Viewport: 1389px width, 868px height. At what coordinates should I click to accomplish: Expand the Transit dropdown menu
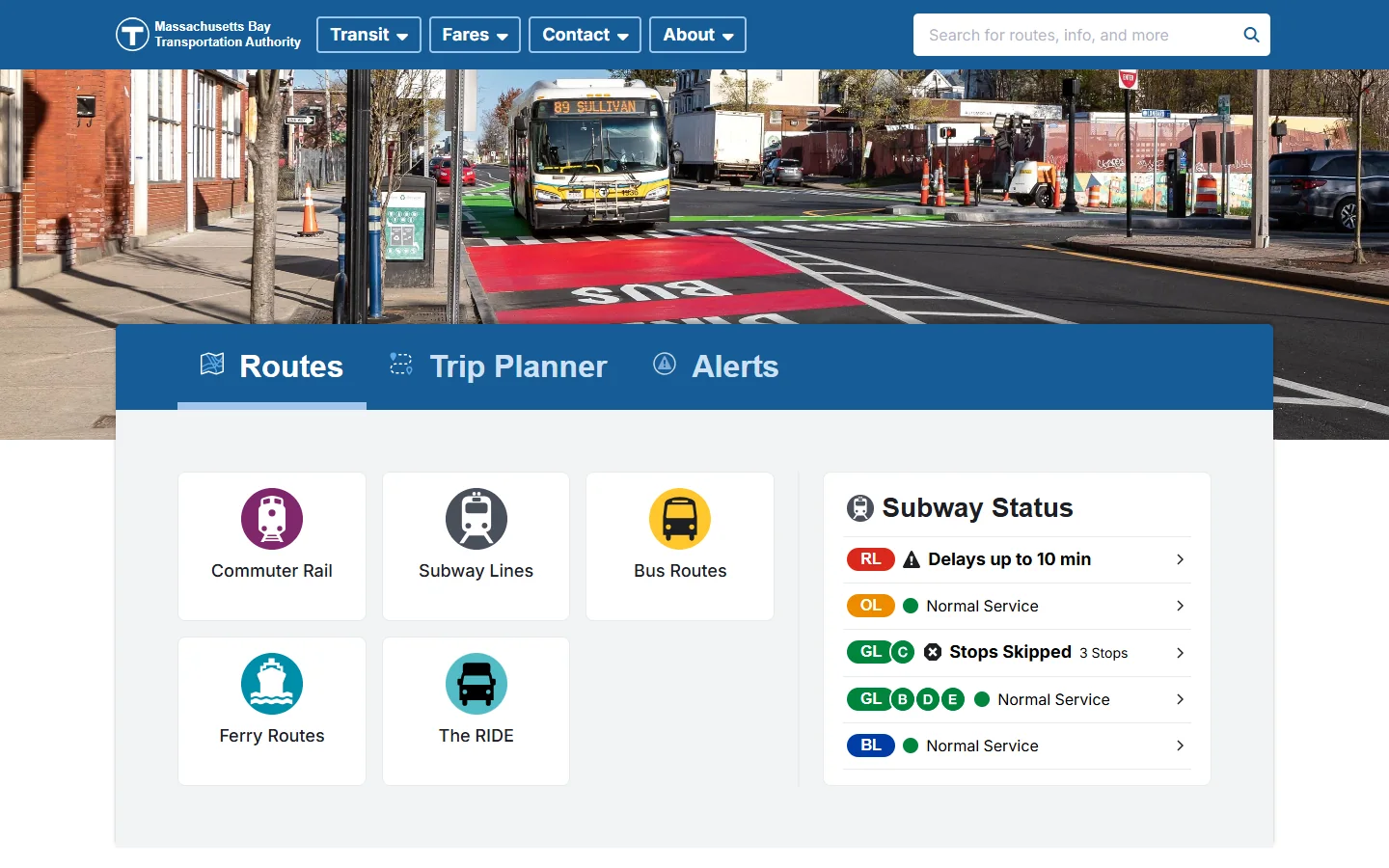[x=368, y=35]
